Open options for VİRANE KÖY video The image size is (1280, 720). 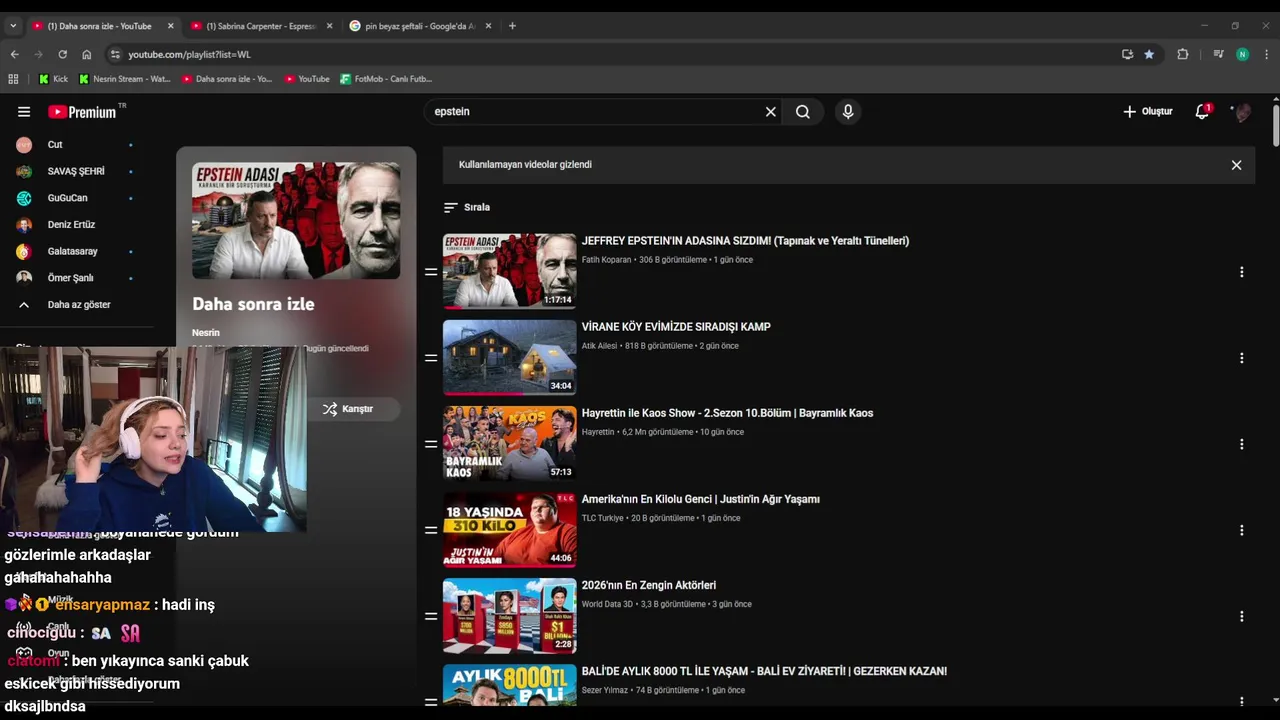click(x=1241, y=358)
